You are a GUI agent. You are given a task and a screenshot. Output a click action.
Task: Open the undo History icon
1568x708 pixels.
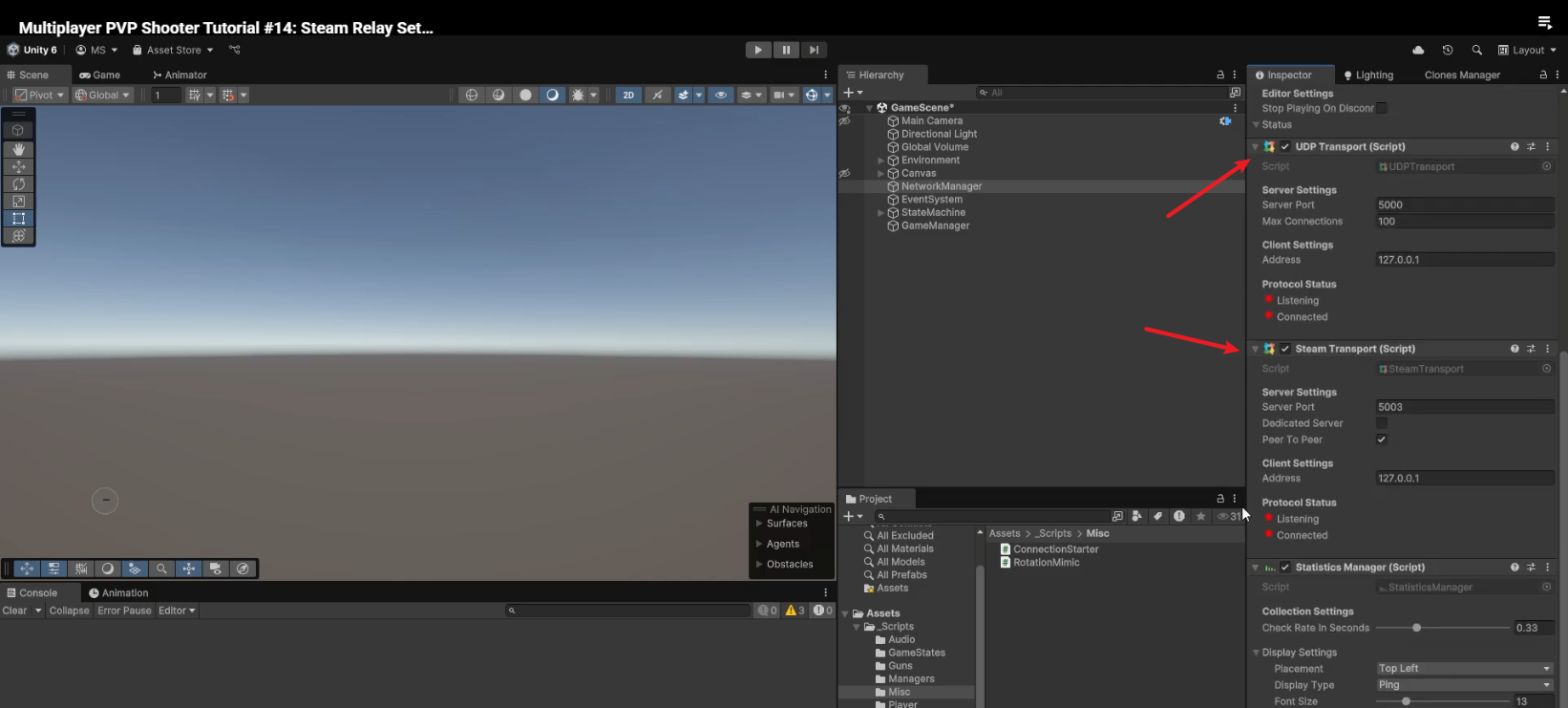point(1448,50)
